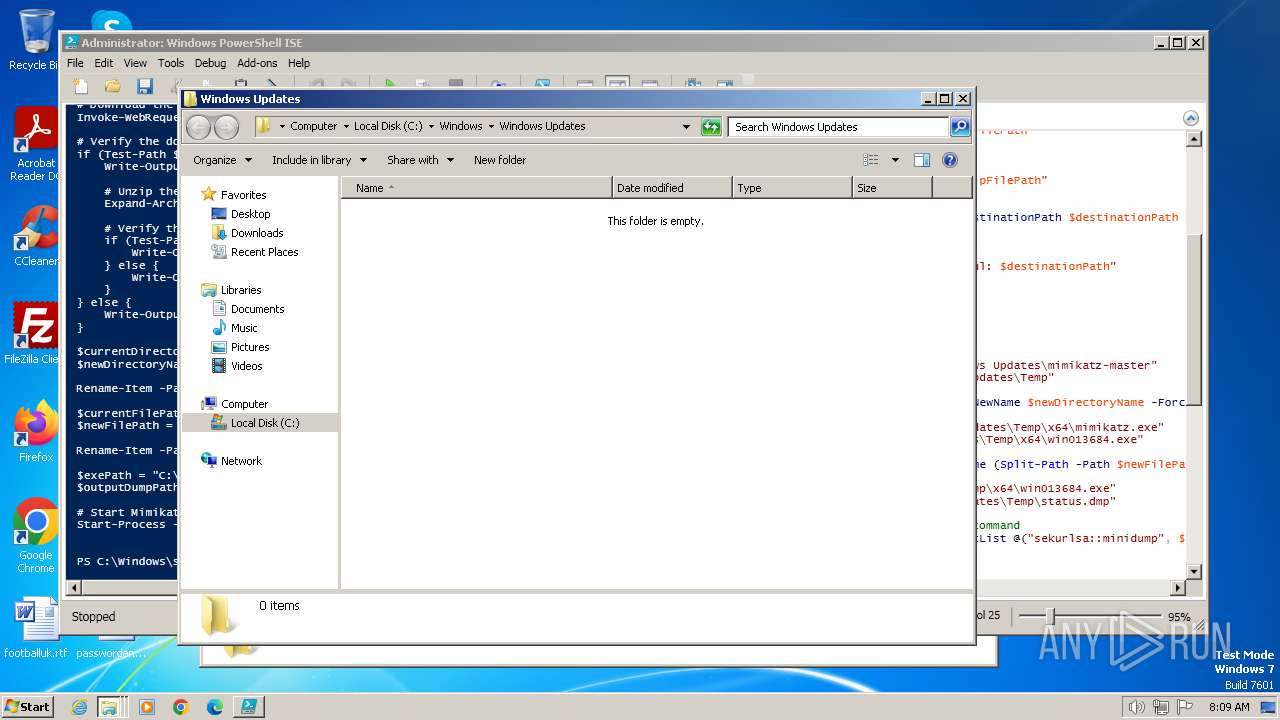Show the preview pane in Explorer
The width and height of the screenshot is (1280, 720).
922,160
